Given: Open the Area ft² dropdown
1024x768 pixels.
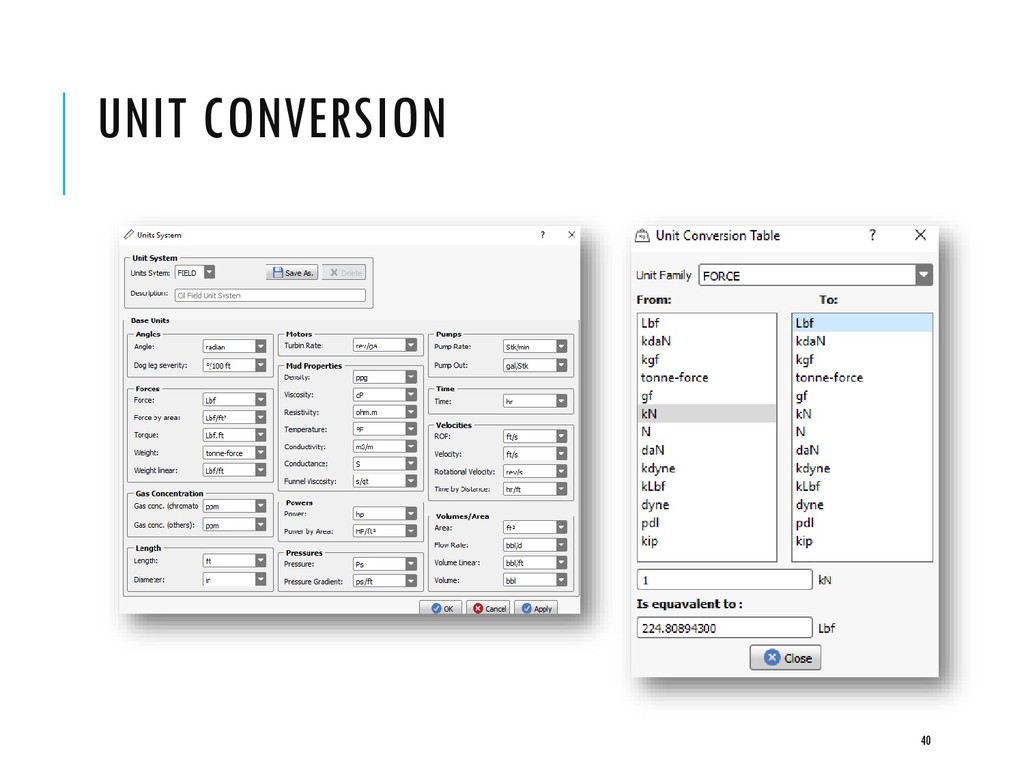Looking at the screenshot, I should pyautogui.click(x=561, y=527).
